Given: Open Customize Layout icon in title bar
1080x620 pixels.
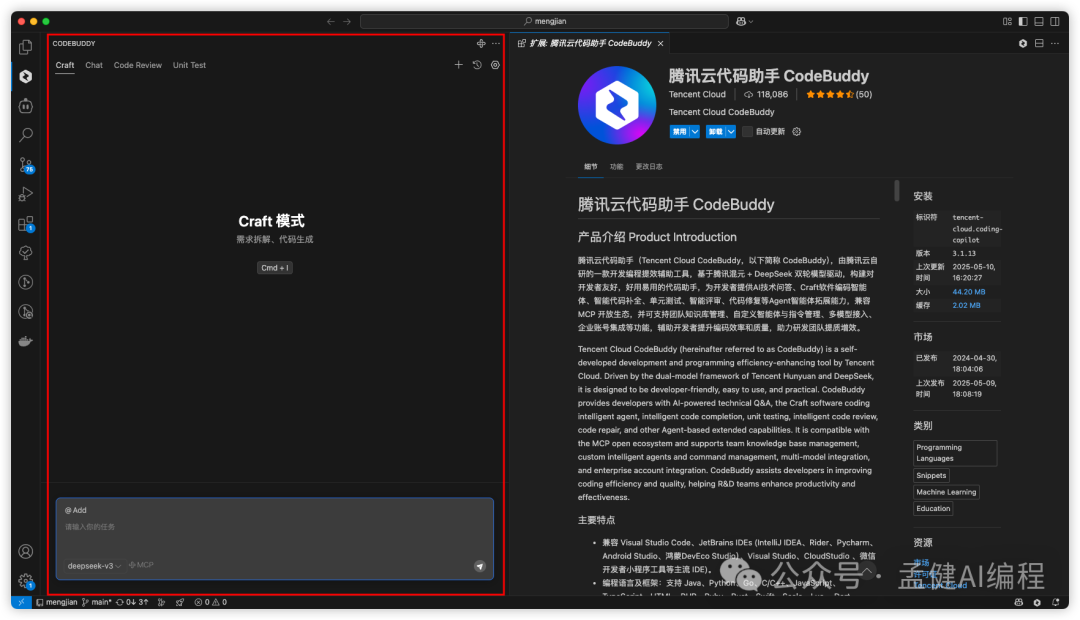Looking at the screenshot, I should 1007,21.
